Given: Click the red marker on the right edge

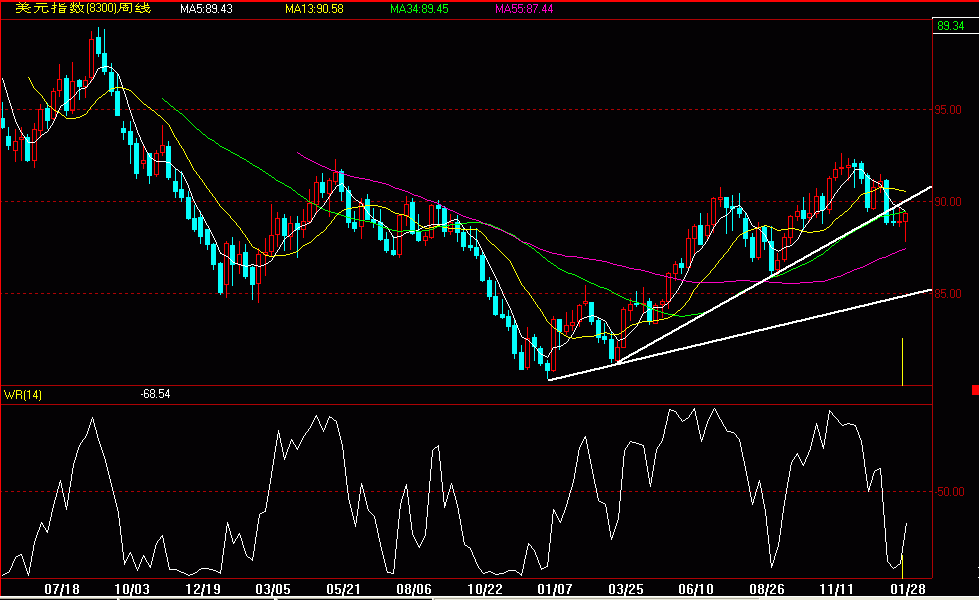Looking at the screenshot, I should [x=975, y=390].
